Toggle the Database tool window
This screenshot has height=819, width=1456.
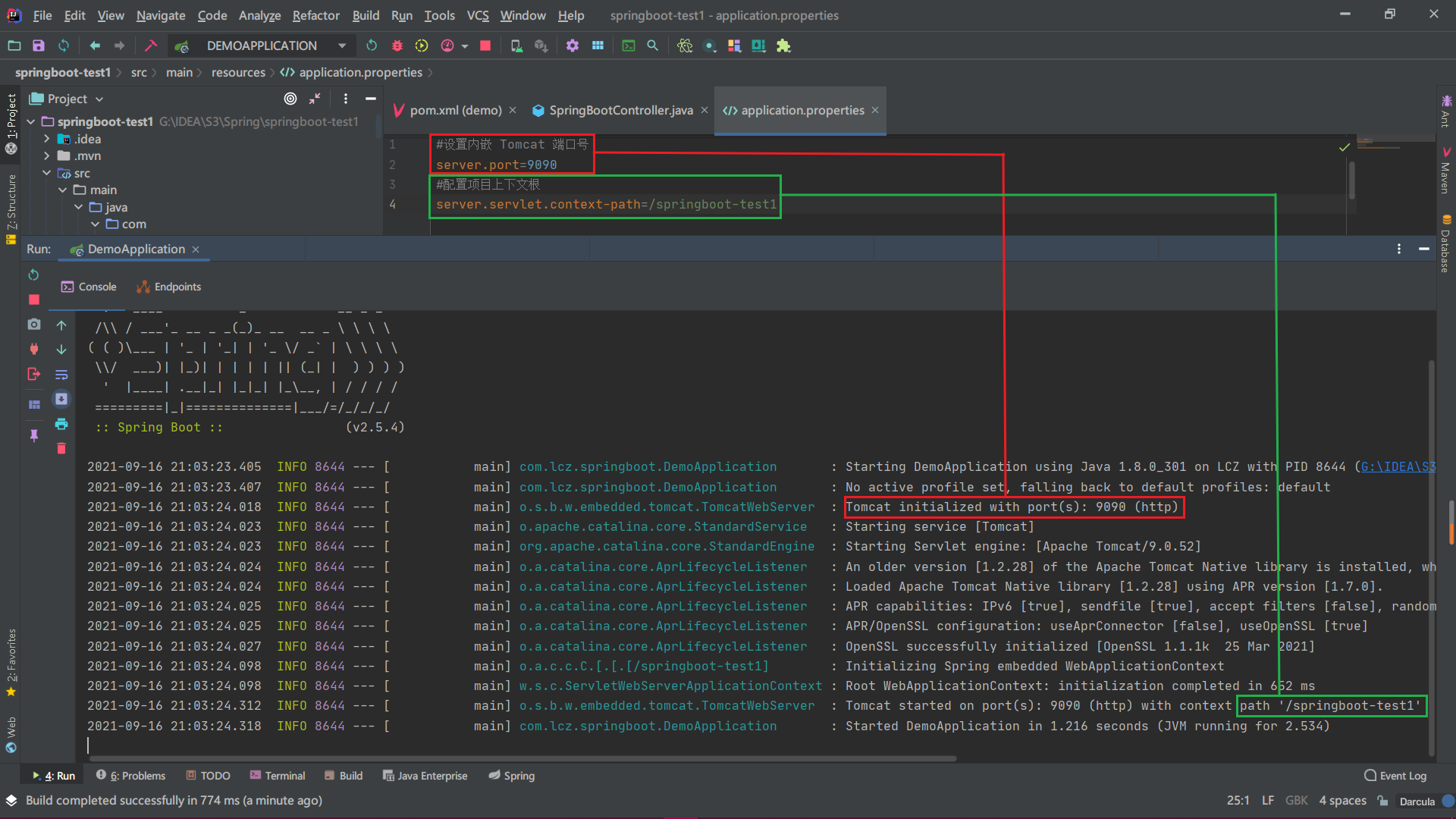click(x=1445, y=243)
